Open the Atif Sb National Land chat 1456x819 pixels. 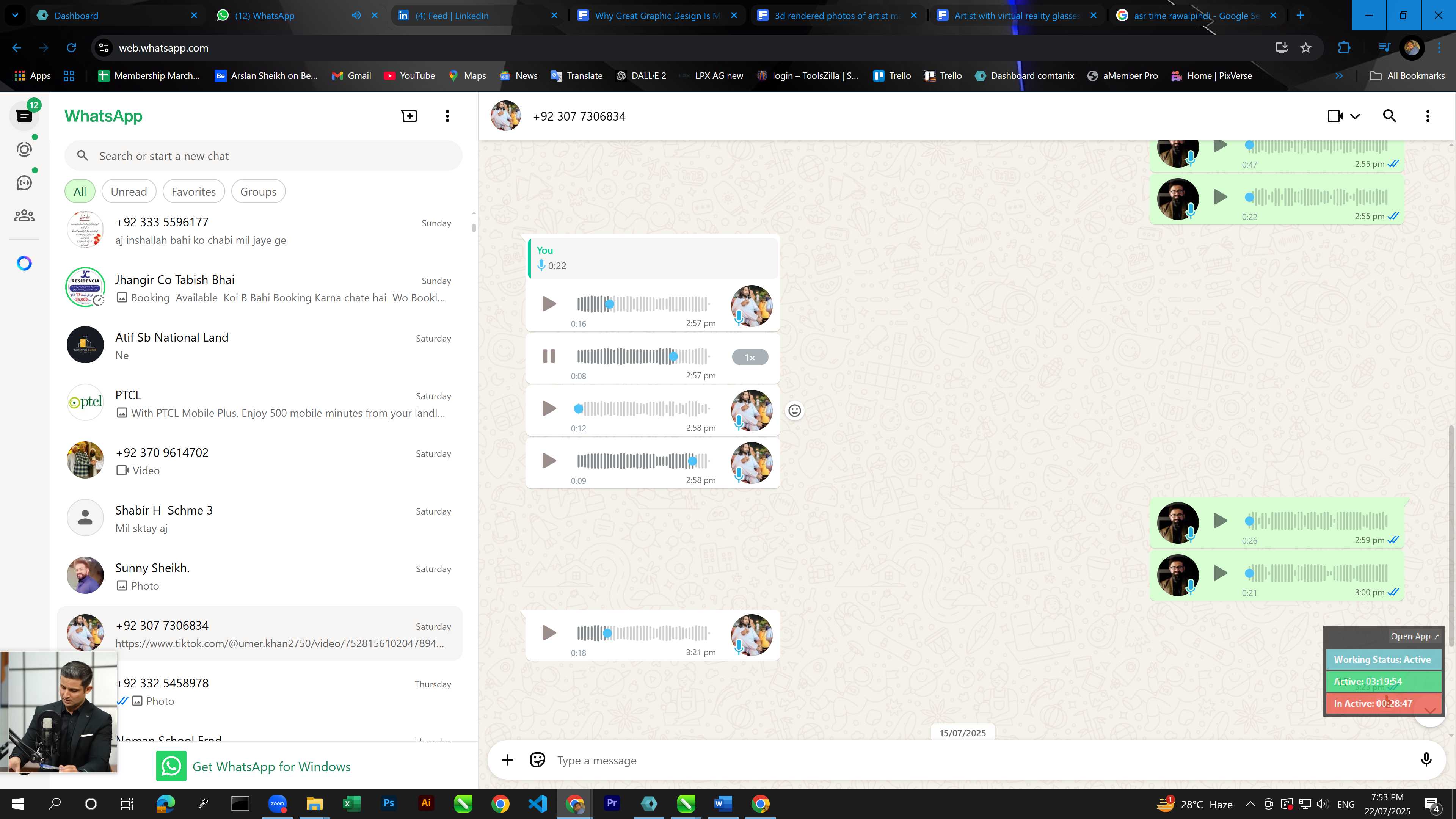[260, 346]
